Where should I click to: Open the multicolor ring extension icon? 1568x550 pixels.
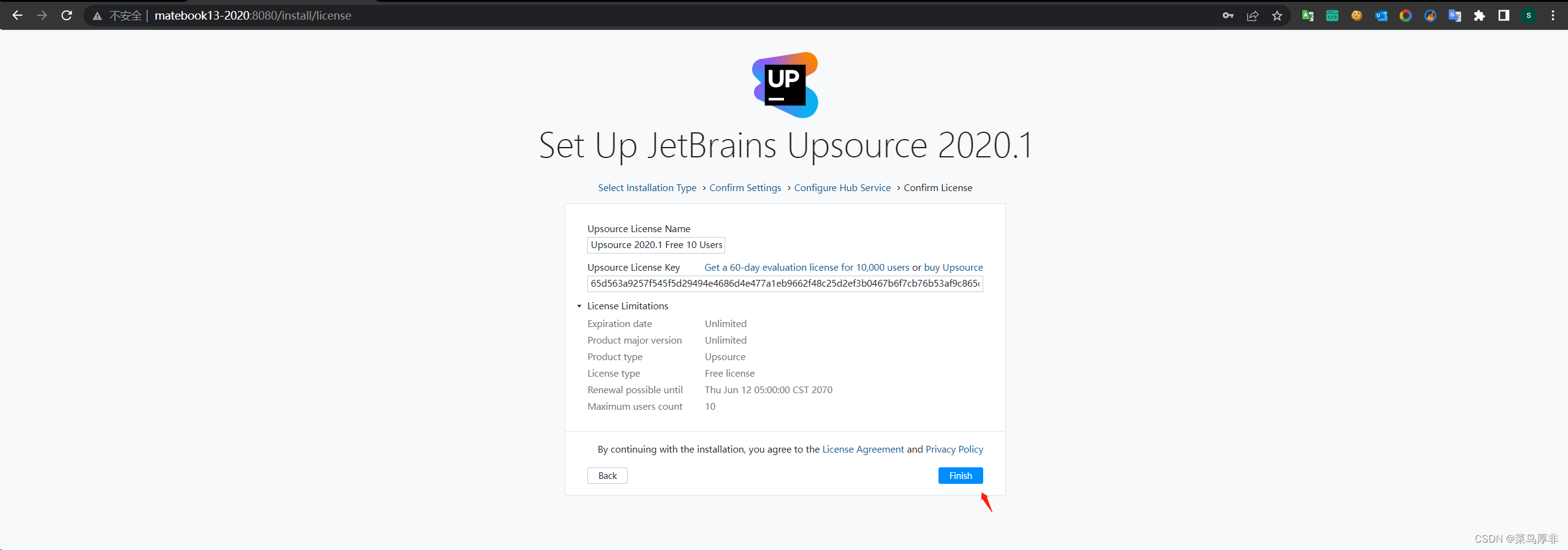1406,16
